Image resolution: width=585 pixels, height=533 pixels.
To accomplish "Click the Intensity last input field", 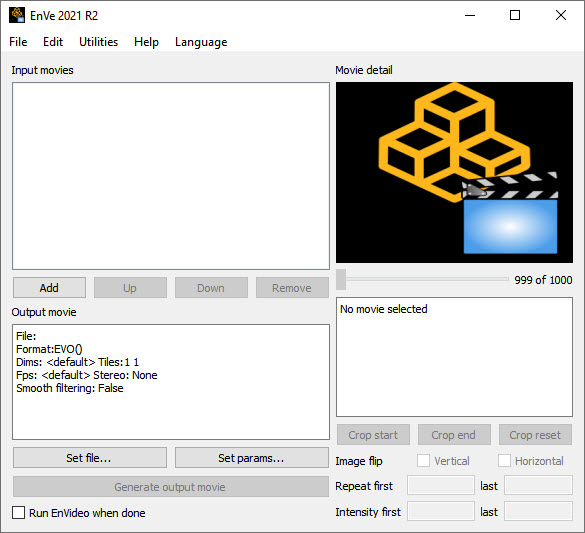I will click(538, 511).
